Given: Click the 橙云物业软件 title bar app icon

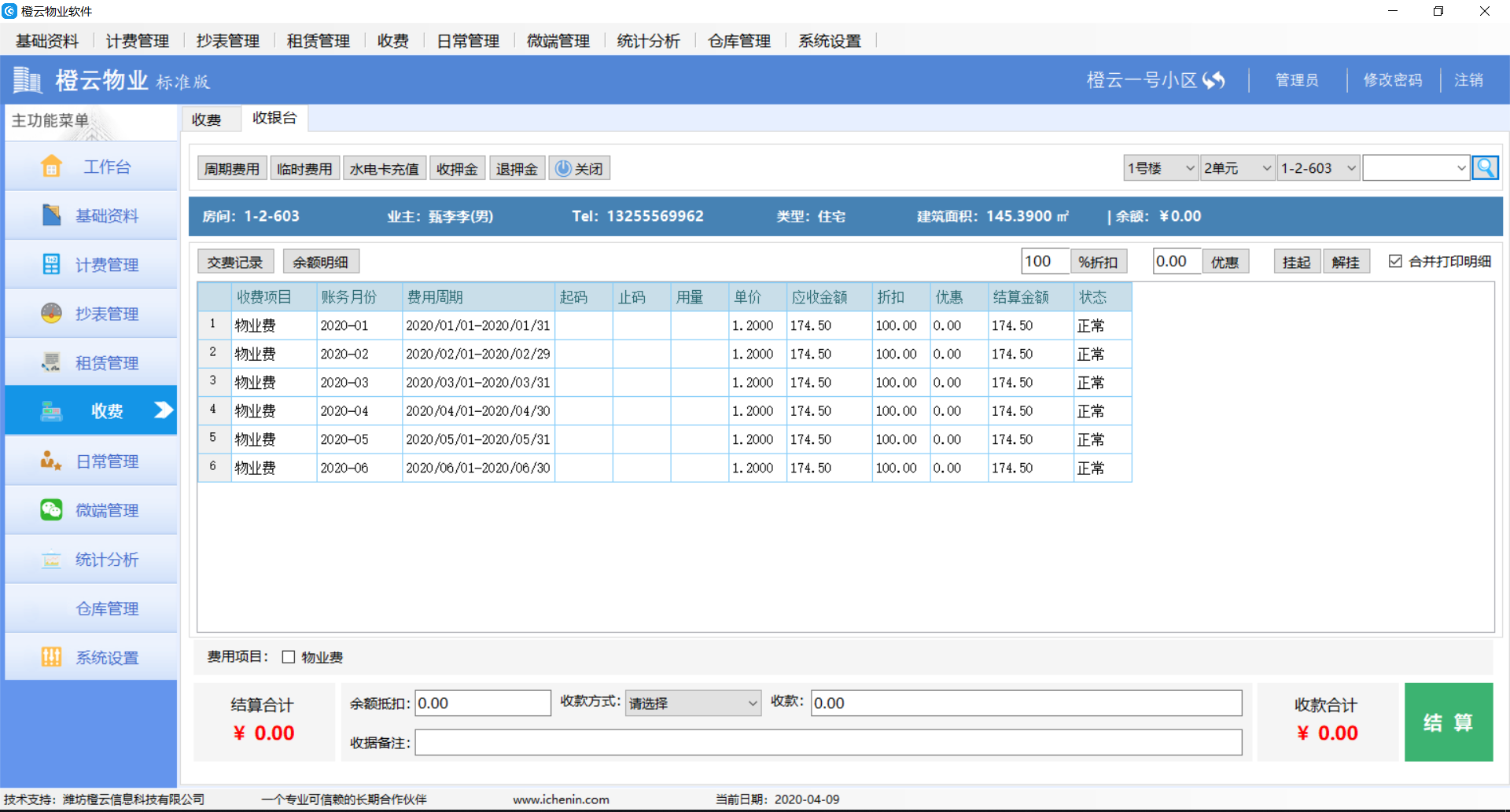Looking at the screenshot, I should click(x=9, y=11).
